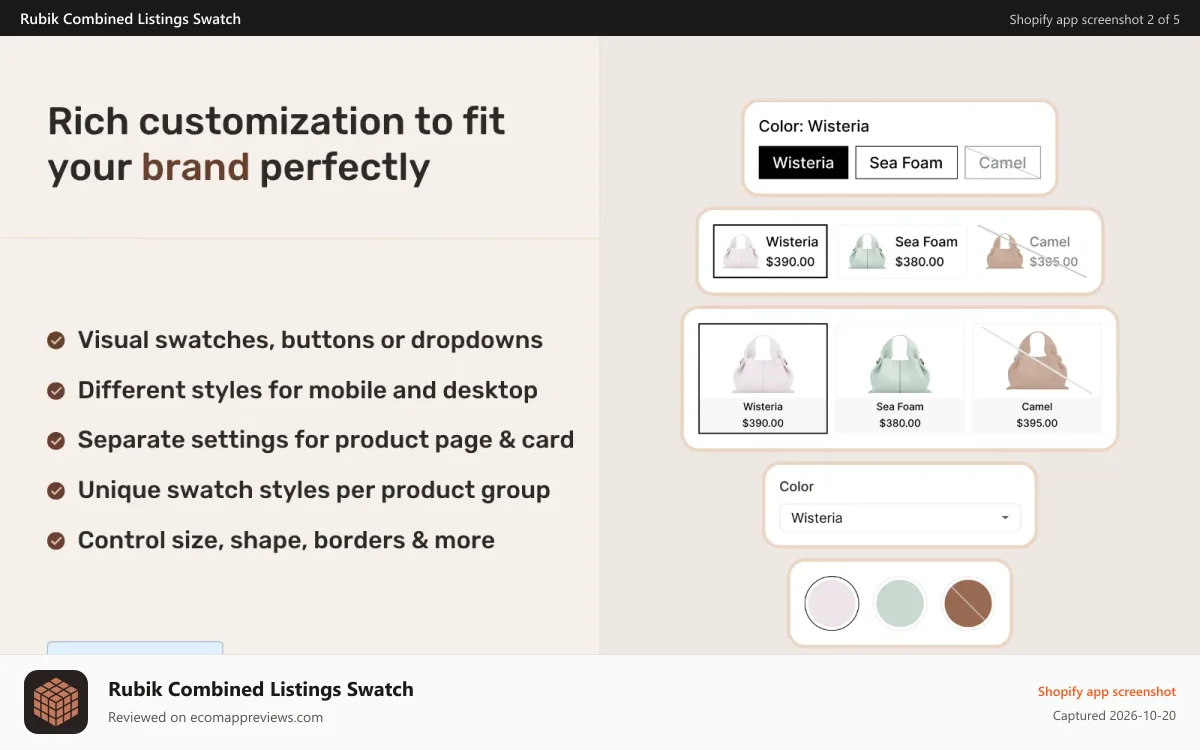The height and width of the screenshot is (750, 1200).
Task: Click 'Unique swatch styles per product group'
Action: tap(314, 490)
